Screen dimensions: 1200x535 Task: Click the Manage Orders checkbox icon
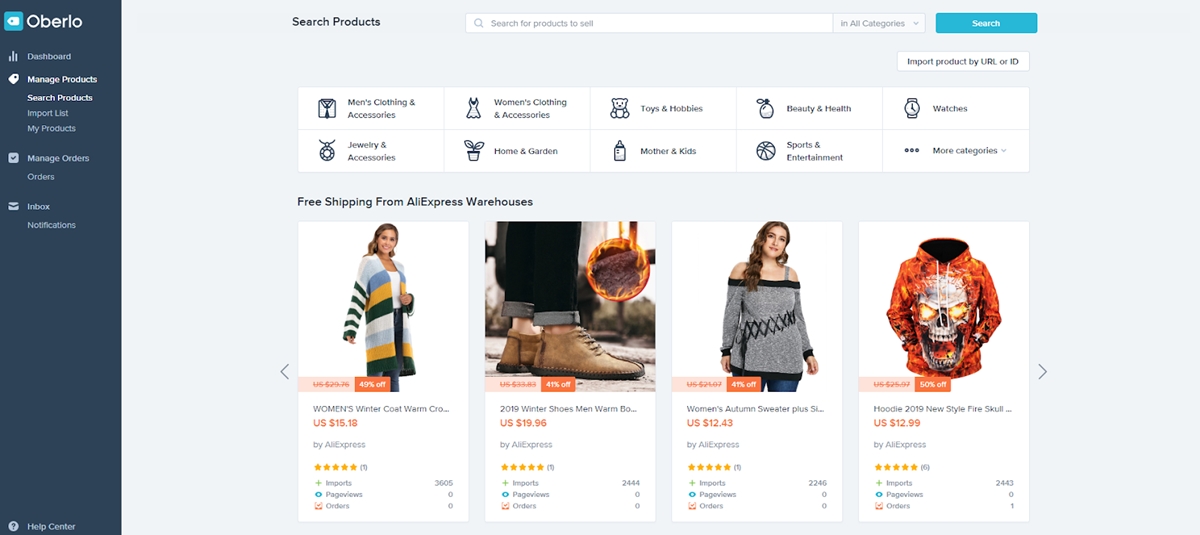click(14, 158)
